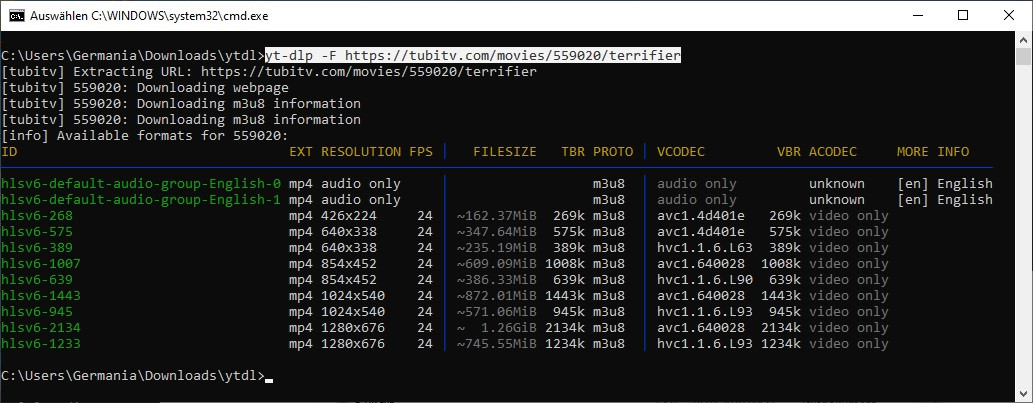The image size is (1033, 403).
Task: Select the hlsv6-268 format ID
Action: [x=37, y=216]
